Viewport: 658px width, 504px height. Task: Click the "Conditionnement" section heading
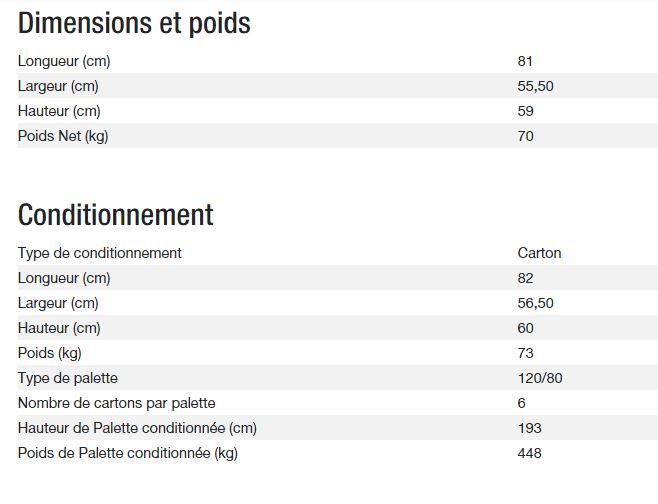116,215
